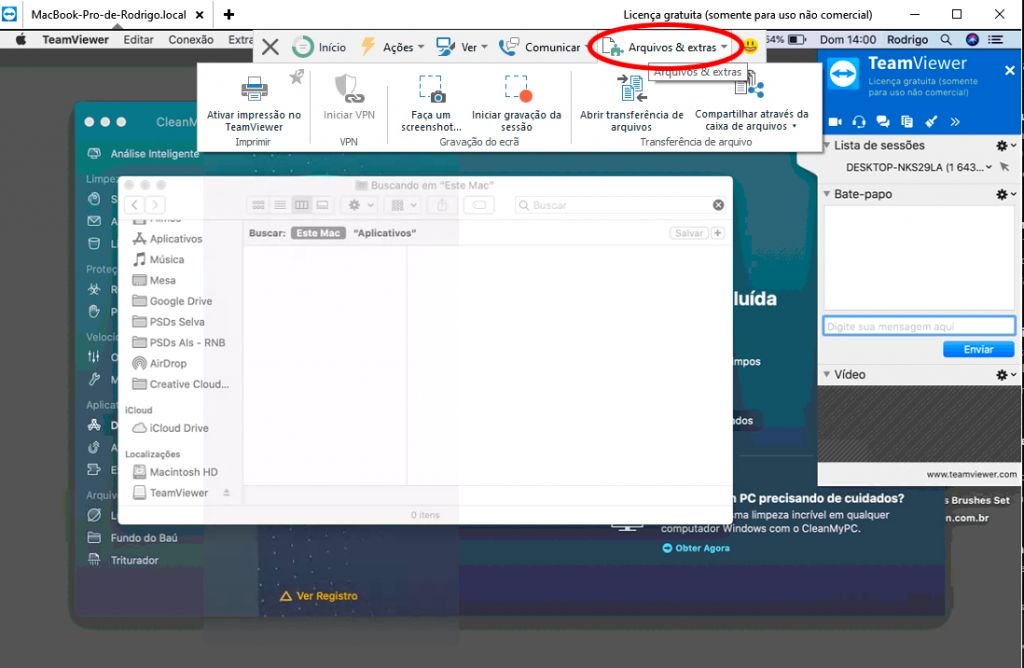Click the Spotlight search icon in Mac menu bar
Image resolution: width=1024 pixels, height=668 pixels.
coord(946,40)
